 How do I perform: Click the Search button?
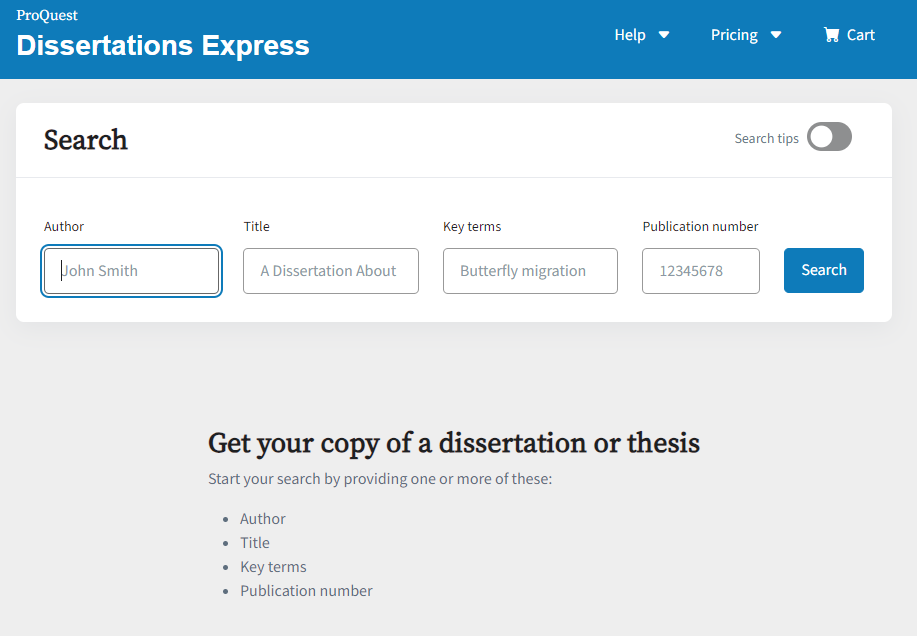823,270
